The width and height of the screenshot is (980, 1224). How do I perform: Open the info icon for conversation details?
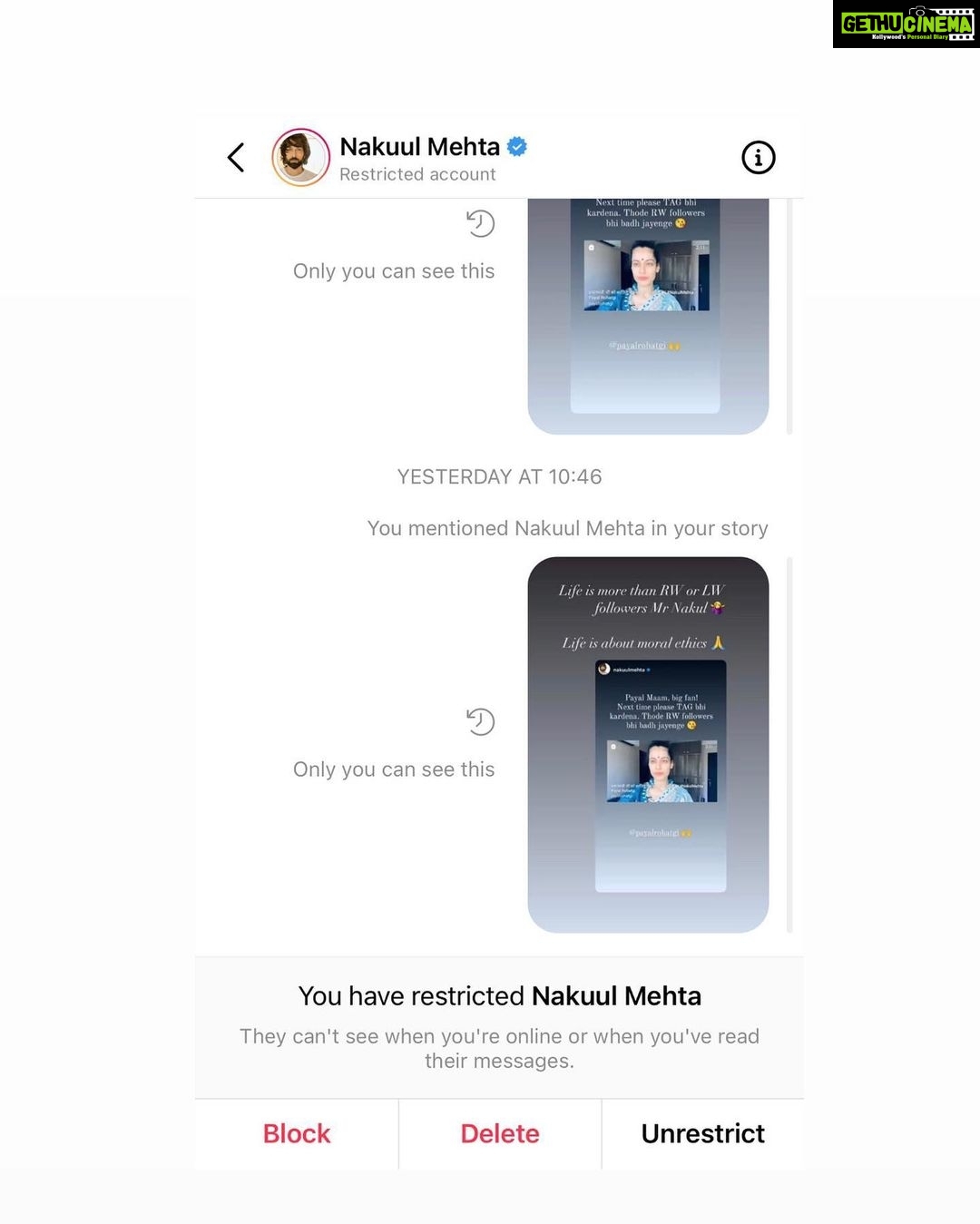[x=759, y=158]
